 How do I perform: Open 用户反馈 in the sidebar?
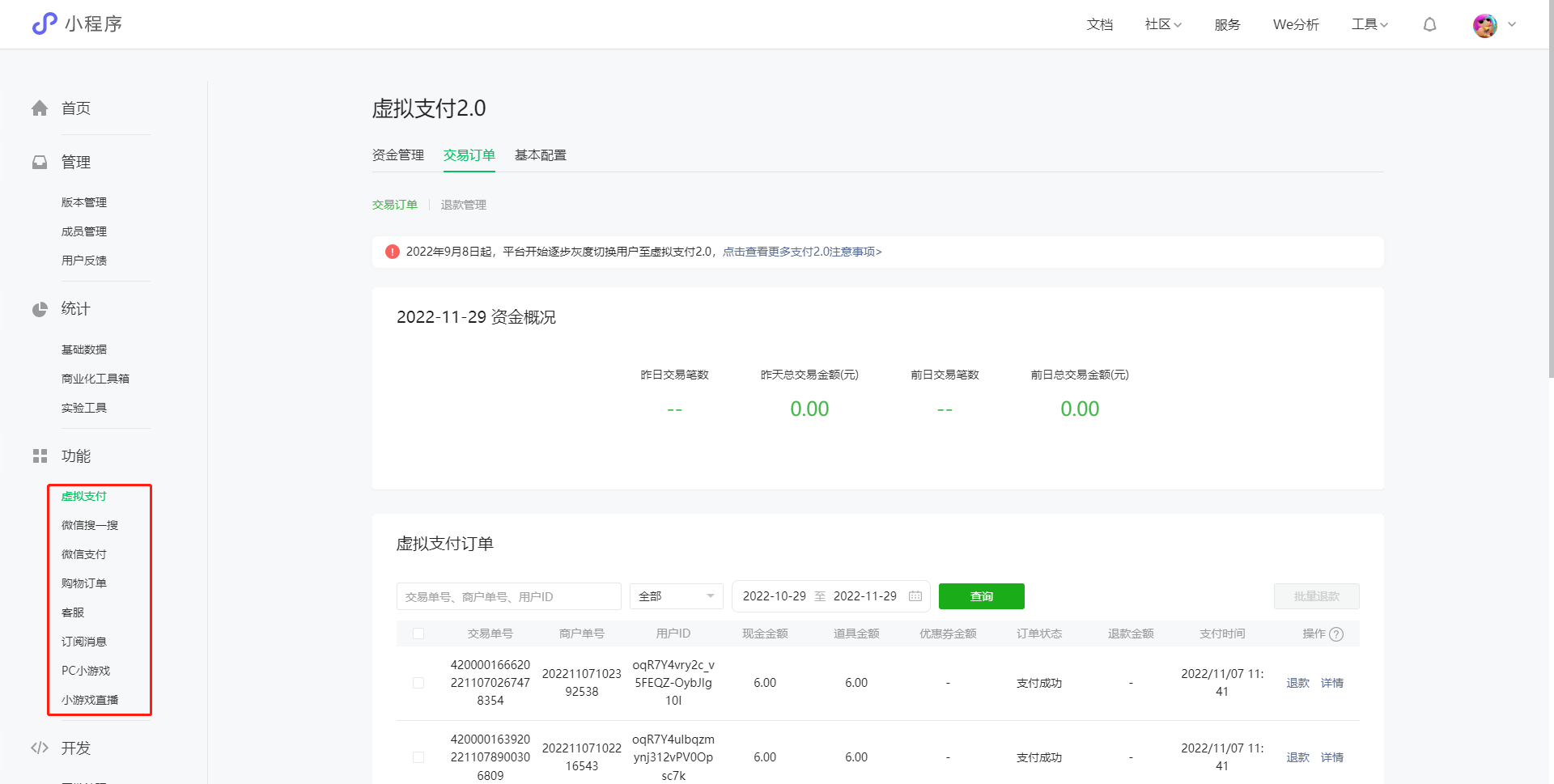[x=84, y=261]
